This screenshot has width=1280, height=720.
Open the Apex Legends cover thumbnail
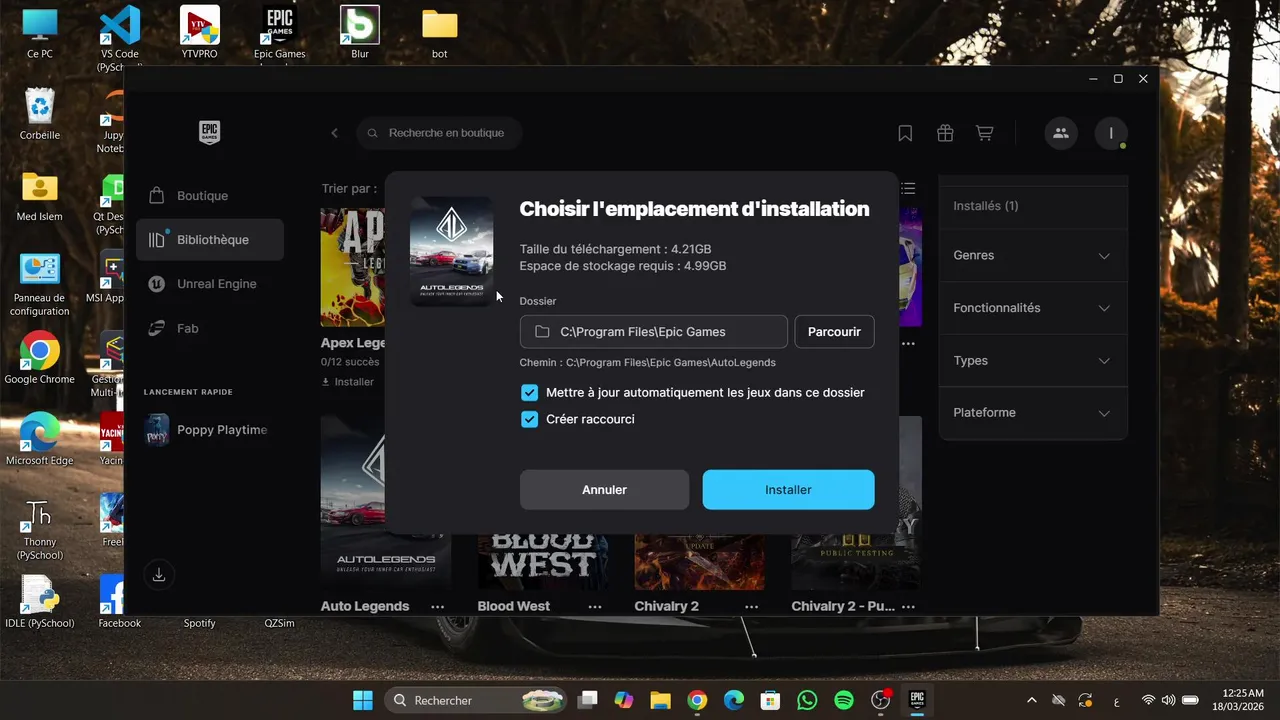pyautogui.click(x=353, y=267)
